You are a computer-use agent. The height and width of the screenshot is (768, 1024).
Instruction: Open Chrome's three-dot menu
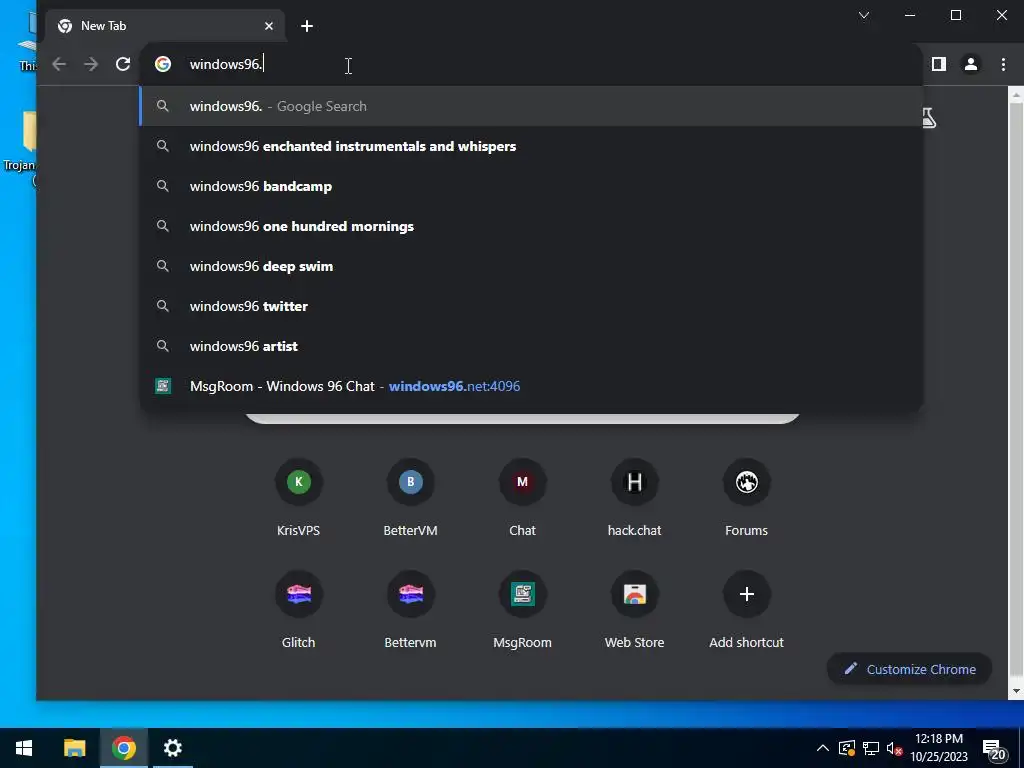pyautogui.click(x=1003, y=64)
